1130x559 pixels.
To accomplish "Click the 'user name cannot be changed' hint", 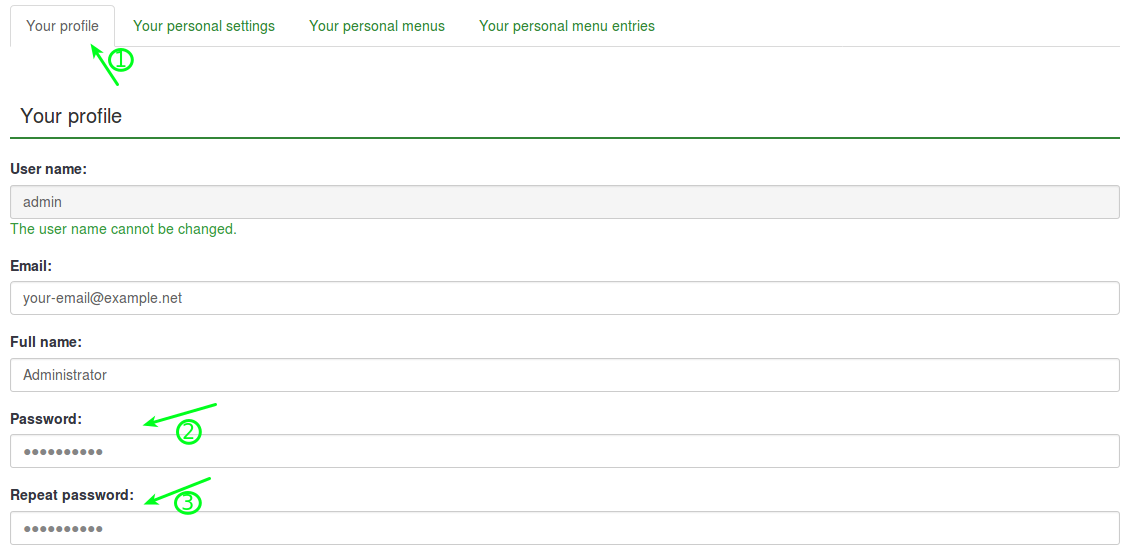I will [123, 229].
